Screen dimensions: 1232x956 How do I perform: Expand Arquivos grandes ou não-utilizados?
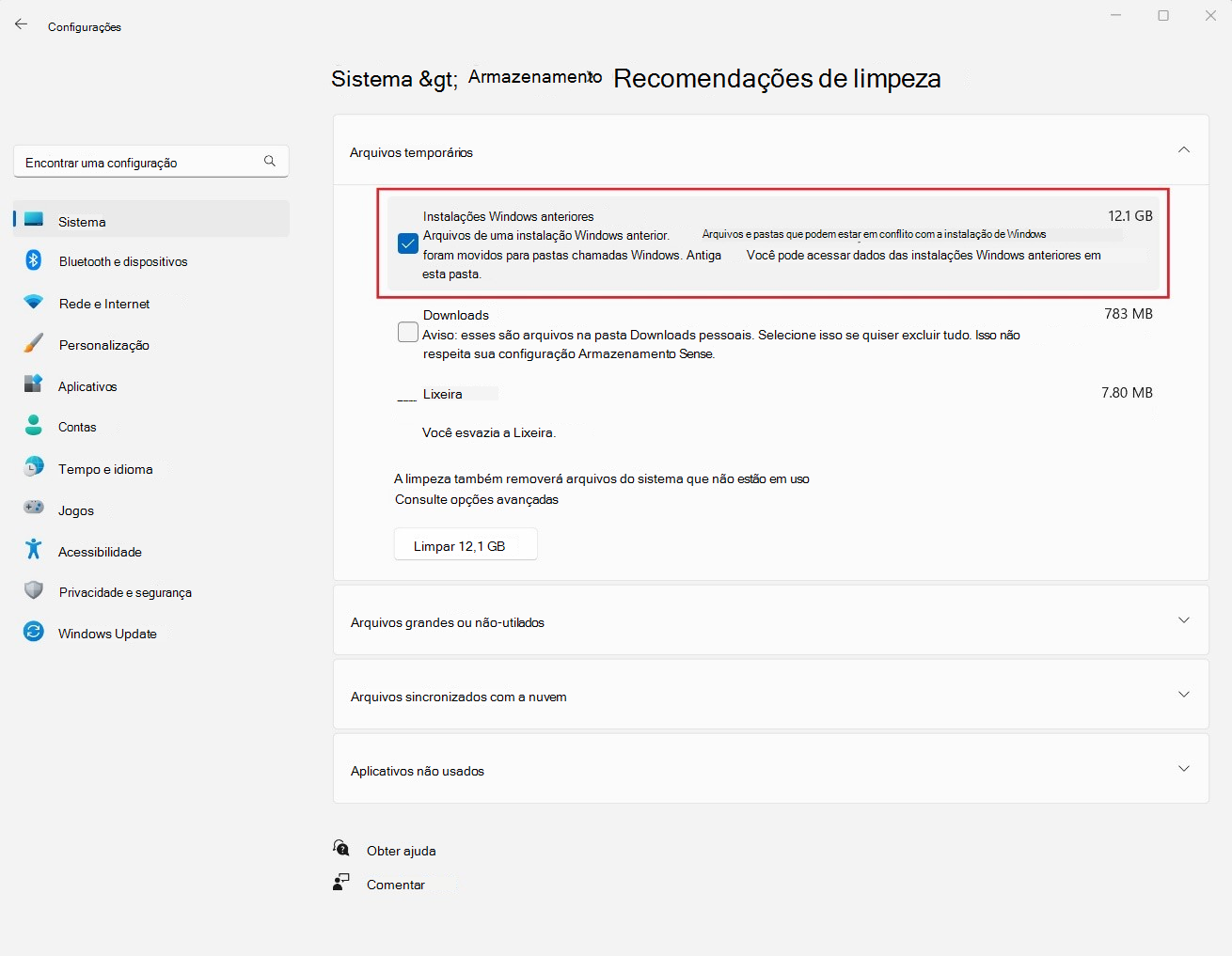(x=1184, y=620)
